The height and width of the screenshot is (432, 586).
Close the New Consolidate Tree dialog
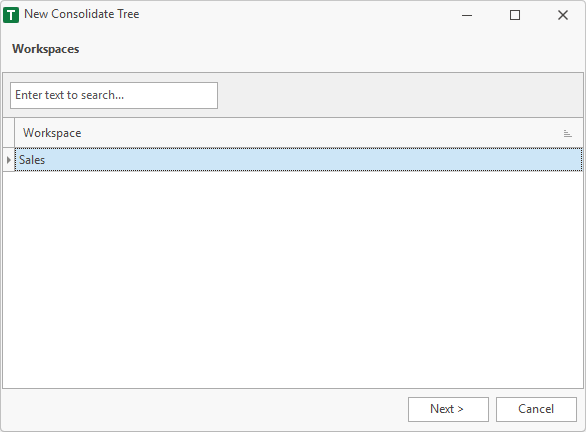click(x=562, y=15)
